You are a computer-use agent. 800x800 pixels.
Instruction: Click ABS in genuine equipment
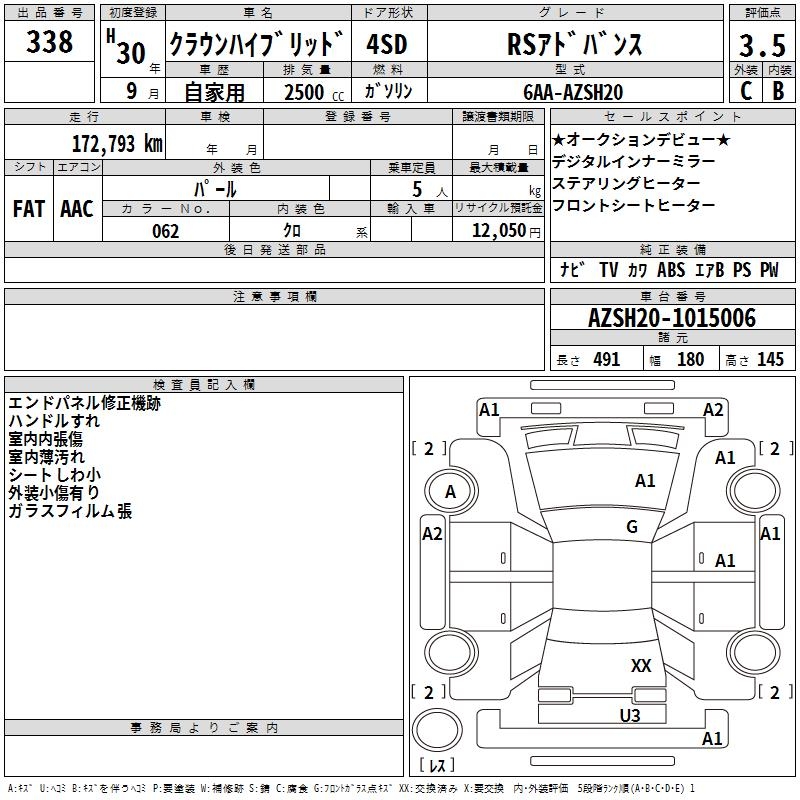tap(671, 269)
